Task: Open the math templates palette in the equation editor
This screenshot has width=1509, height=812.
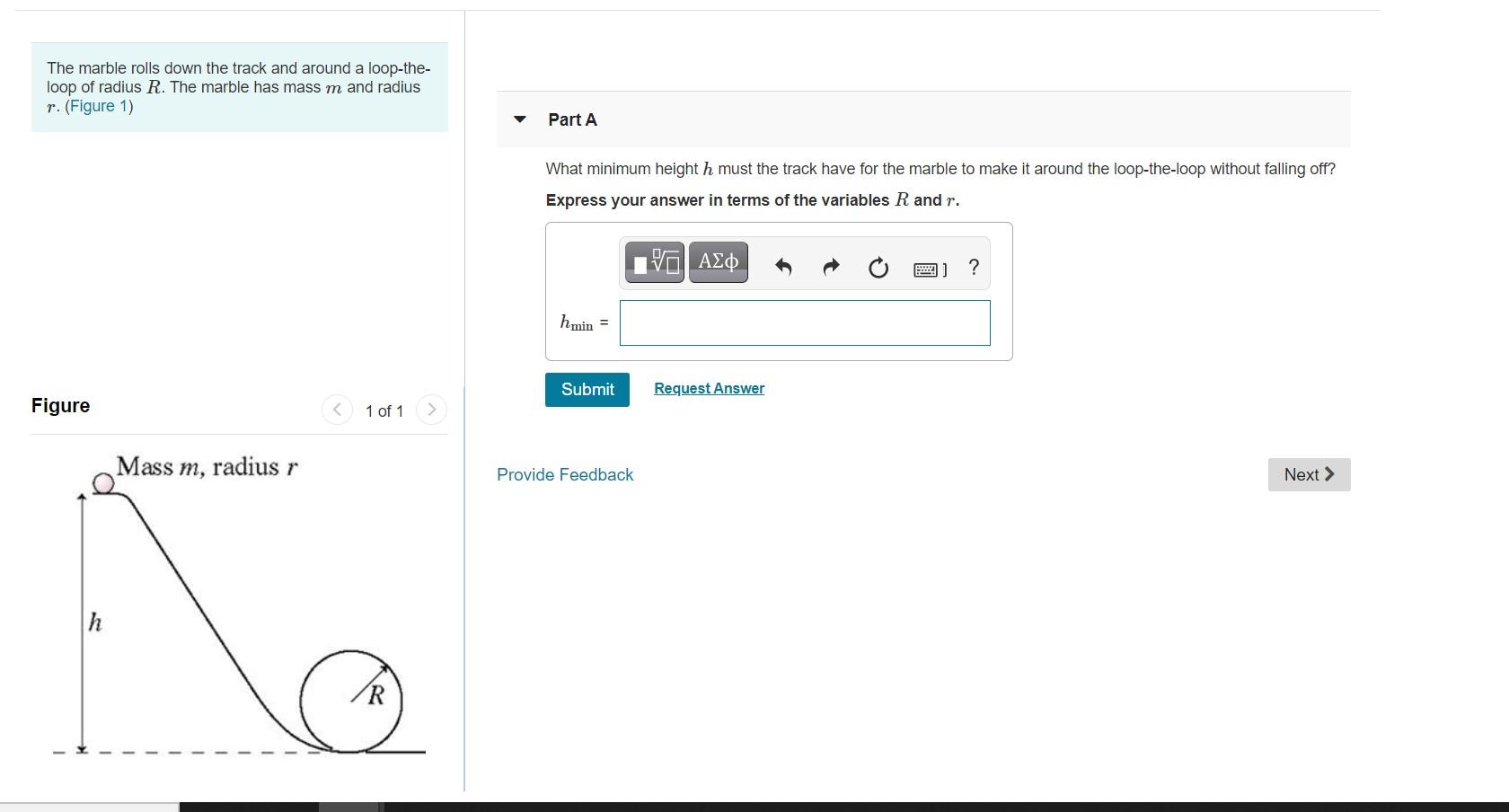Action: pos(654,263)
